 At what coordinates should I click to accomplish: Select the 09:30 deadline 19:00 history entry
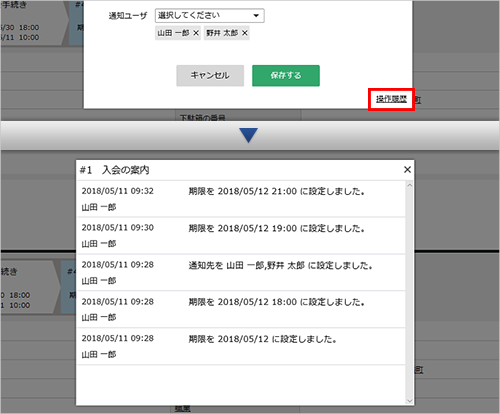[241, 236]
